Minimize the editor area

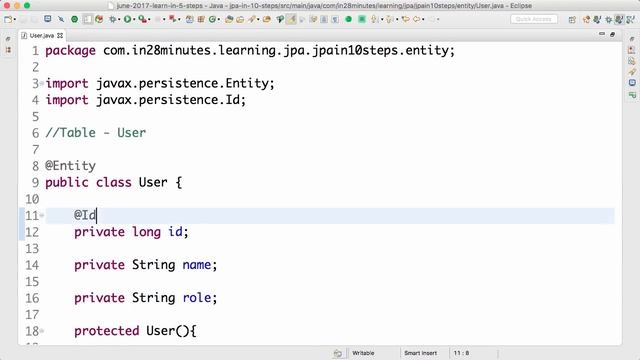[x=602, y=34]
